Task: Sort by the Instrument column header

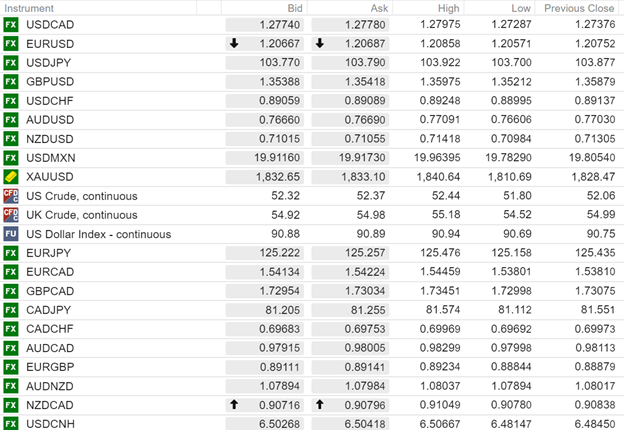Action: (28, 7)
